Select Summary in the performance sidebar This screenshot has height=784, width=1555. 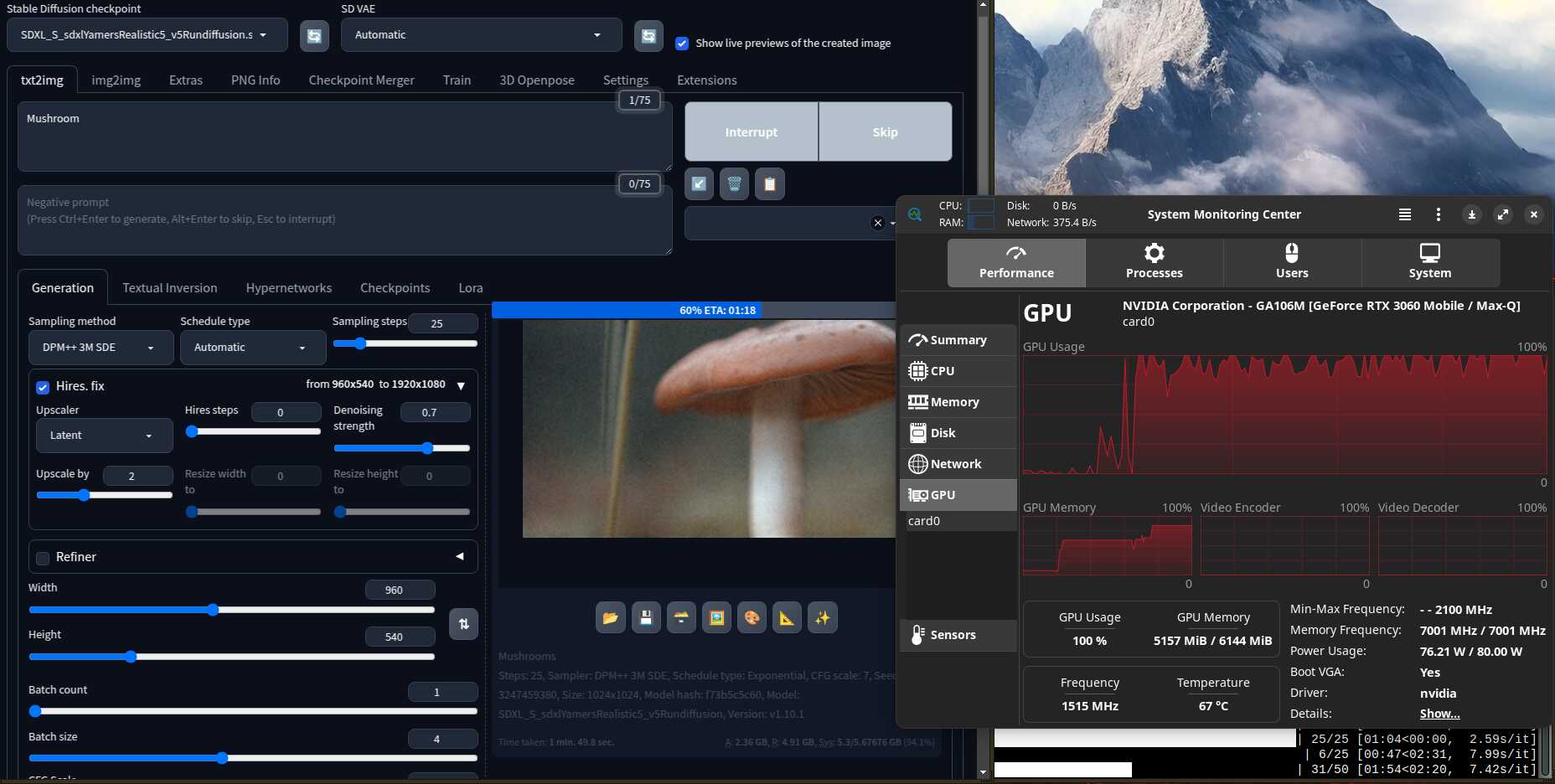pos(958,340)
